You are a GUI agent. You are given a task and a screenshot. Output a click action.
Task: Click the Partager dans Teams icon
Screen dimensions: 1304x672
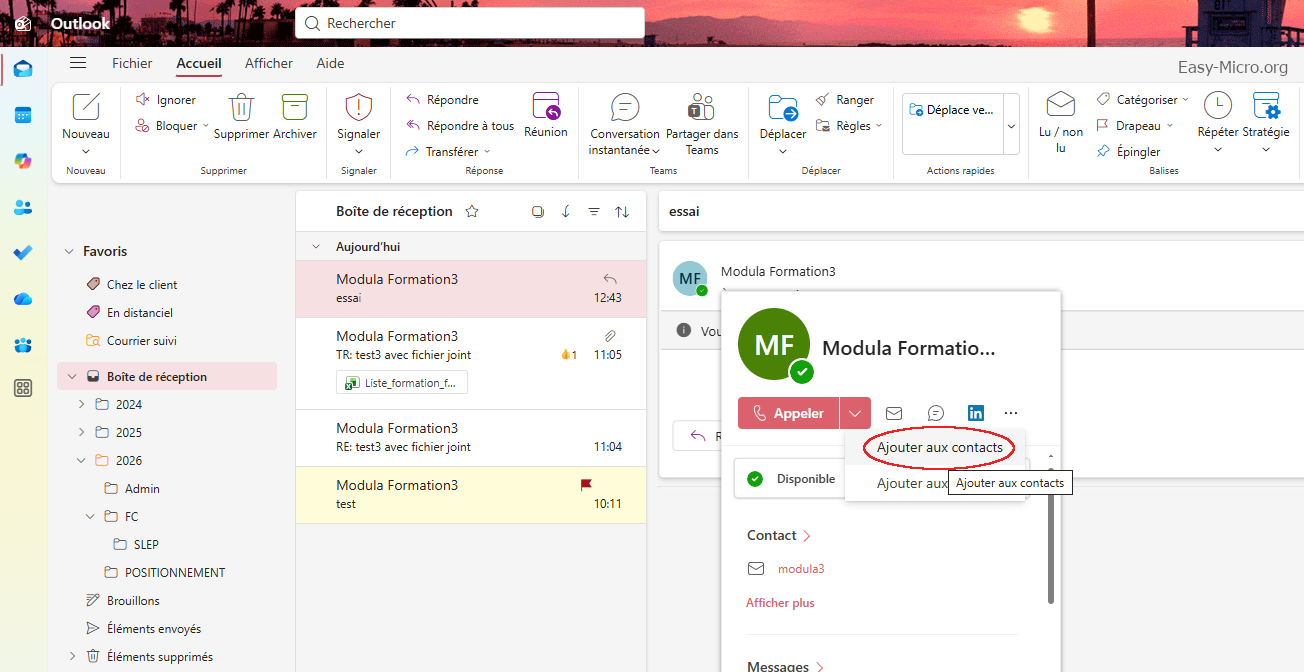tap(701, 108)
